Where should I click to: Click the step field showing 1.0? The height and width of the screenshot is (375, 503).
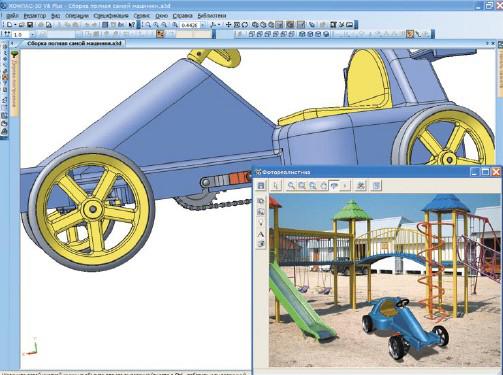coord(21,34)
